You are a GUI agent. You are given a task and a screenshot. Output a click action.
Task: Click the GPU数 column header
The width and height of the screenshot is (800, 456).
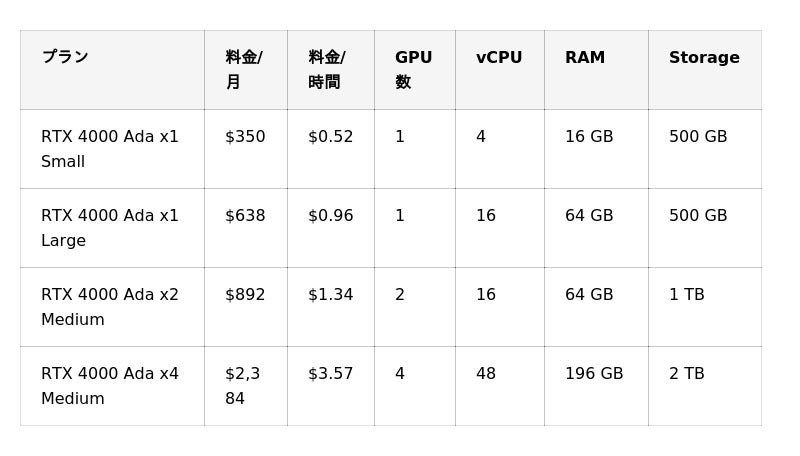point(413,70)
